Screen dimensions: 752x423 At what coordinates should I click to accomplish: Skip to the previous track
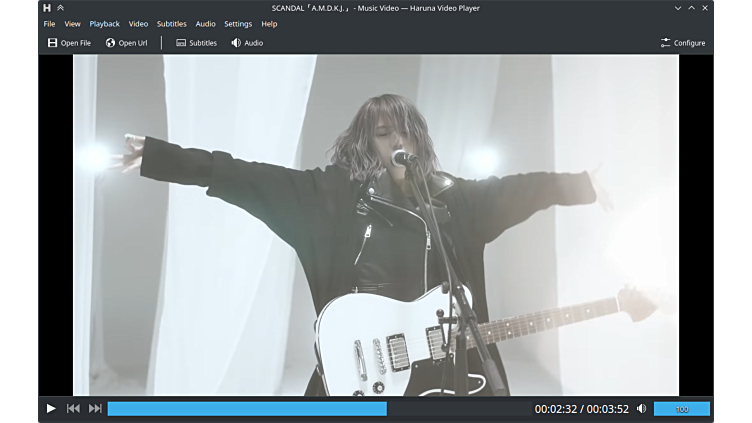pos(73,408)
